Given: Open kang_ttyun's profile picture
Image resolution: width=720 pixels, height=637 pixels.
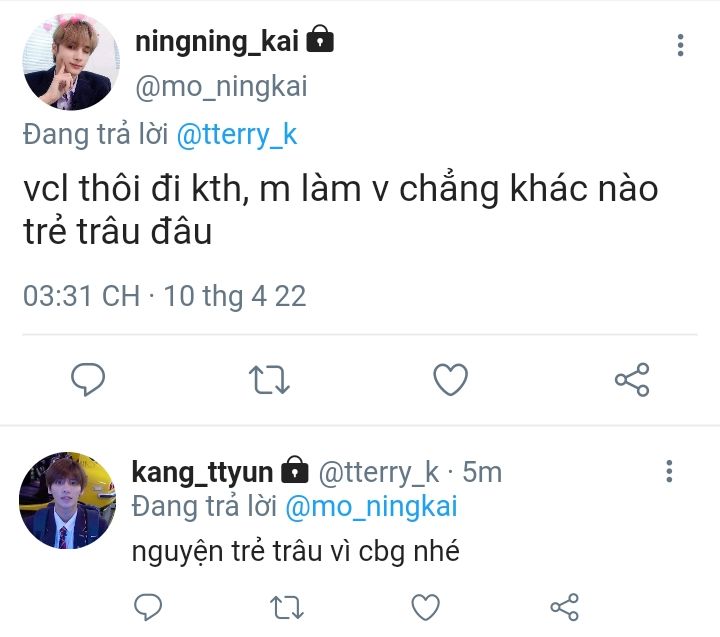Looking at the screenshot, I should click(68, 499).
